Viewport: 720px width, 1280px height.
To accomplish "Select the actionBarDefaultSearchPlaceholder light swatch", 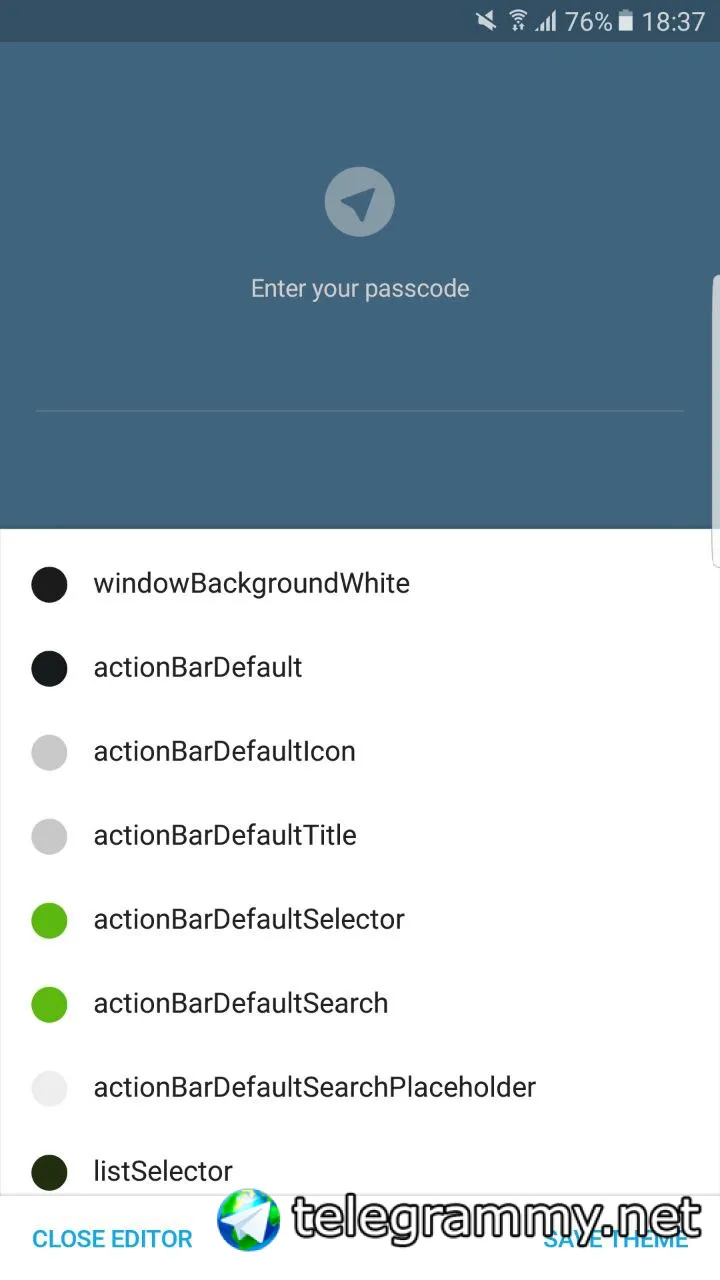I will (49, 1088).
